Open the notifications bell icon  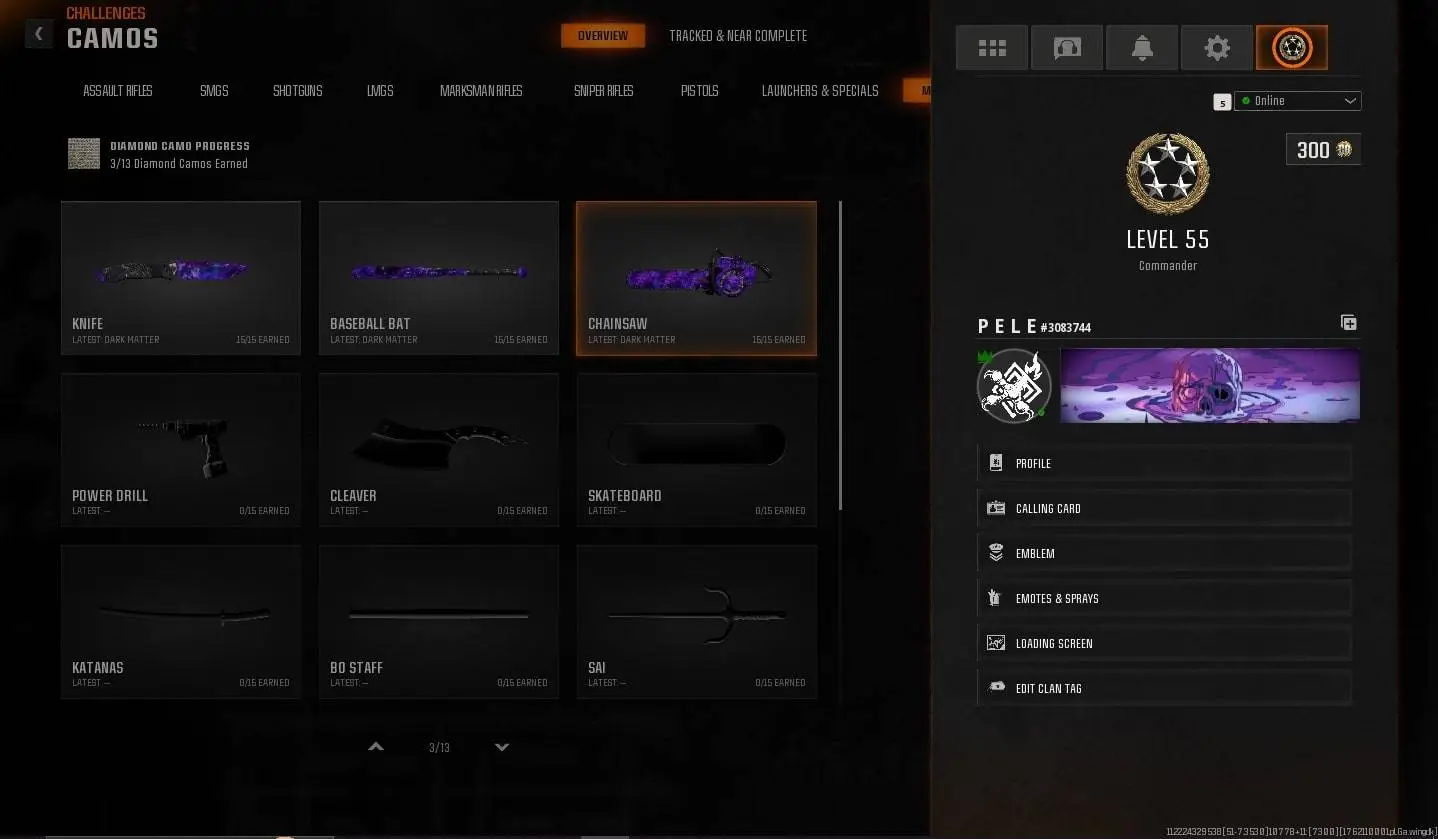[x=1142, y=48]
